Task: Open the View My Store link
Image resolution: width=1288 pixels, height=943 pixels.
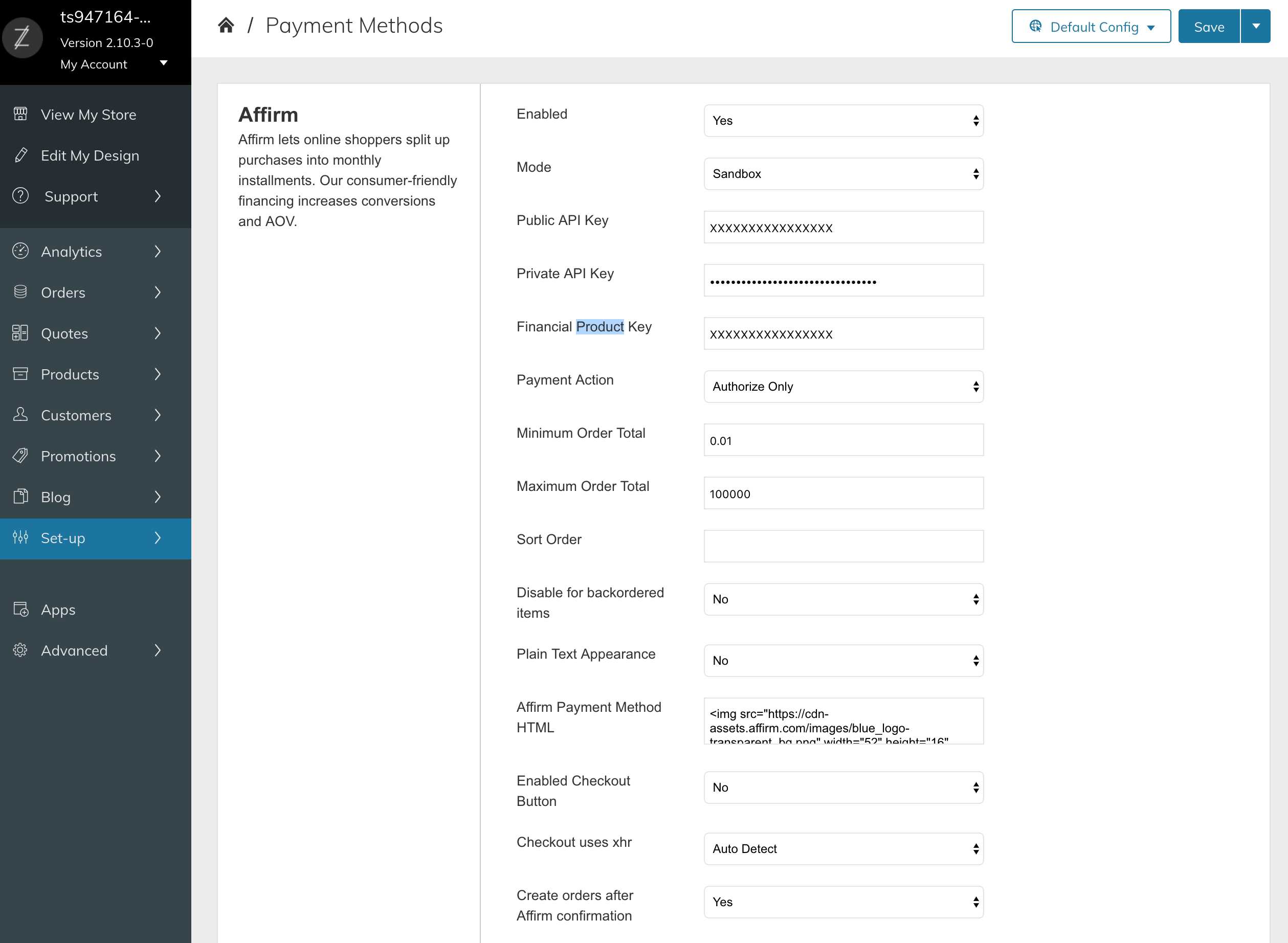Action: tap(88, 115)
